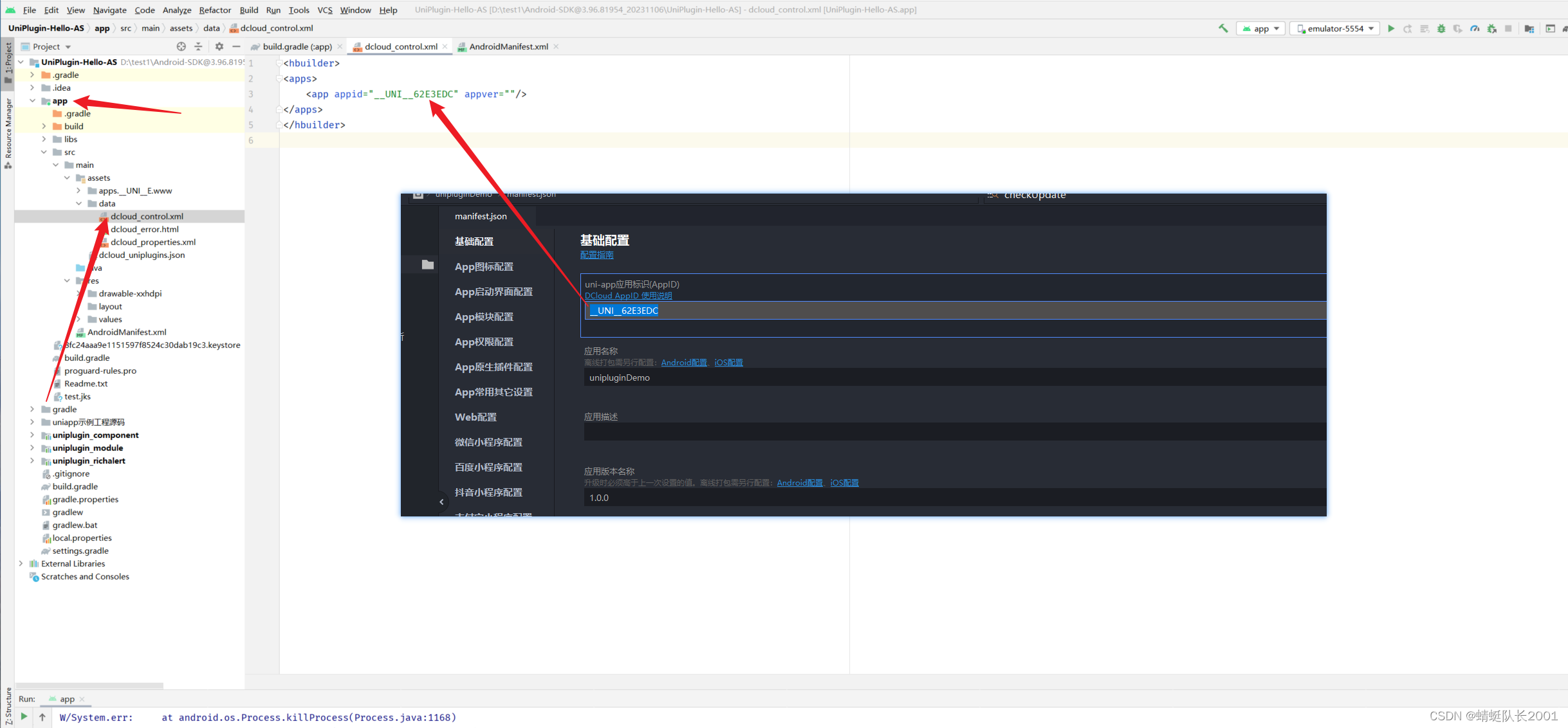Select App权限配置 in manifest sidebar

tap(484, 342)
